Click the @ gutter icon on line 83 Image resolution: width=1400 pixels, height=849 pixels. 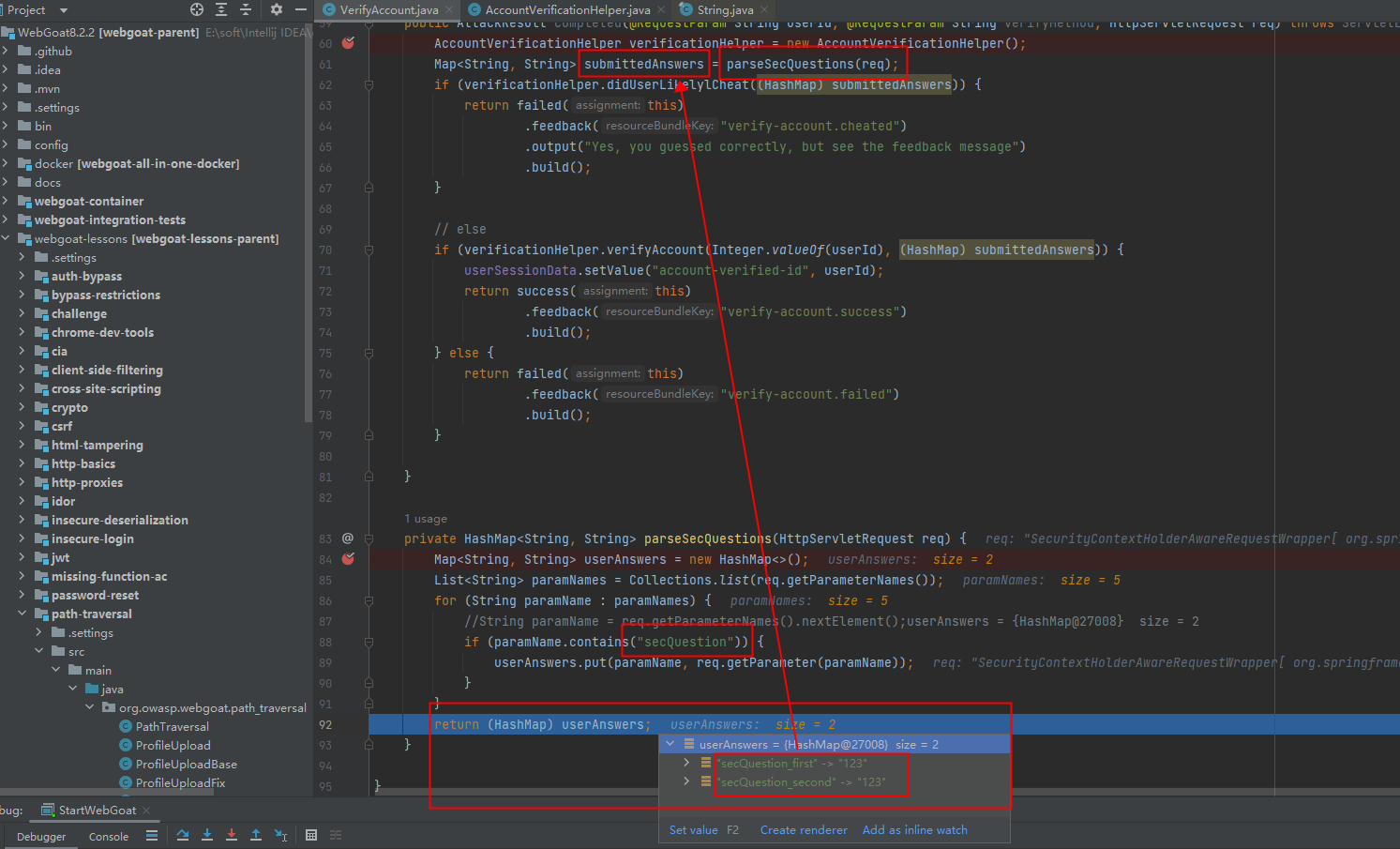click(348, 538)
